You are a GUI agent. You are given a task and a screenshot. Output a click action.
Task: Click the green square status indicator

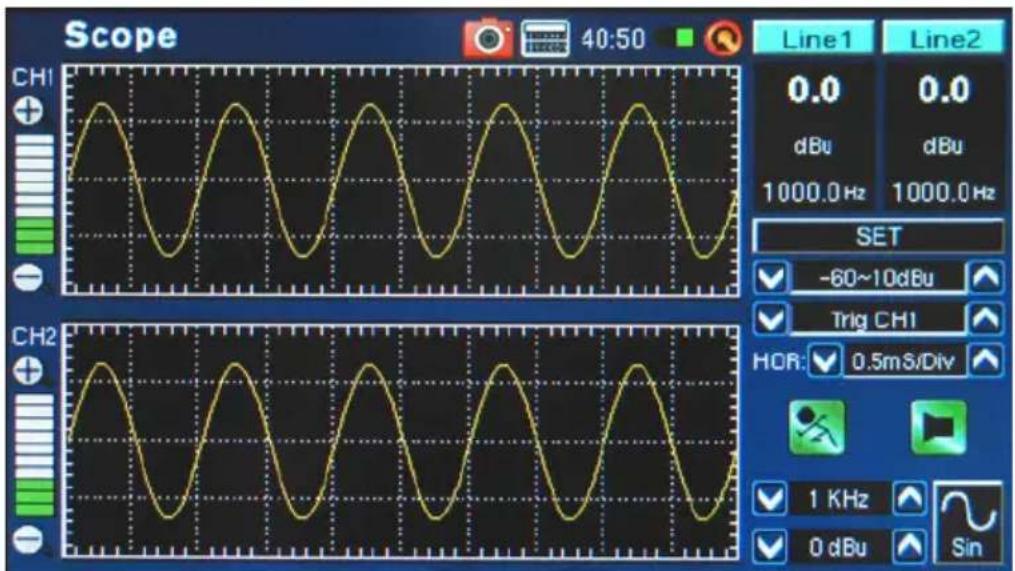point(684,38)
